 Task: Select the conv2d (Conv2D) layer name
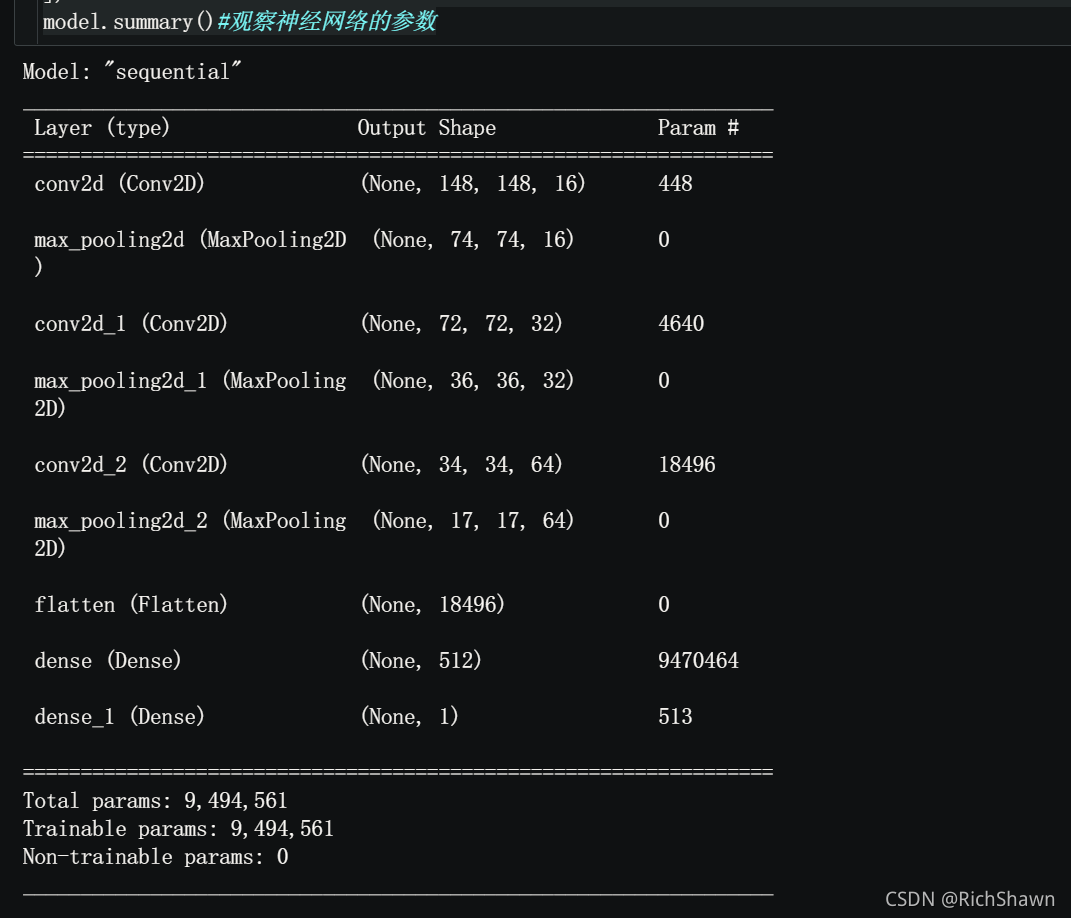120,184
